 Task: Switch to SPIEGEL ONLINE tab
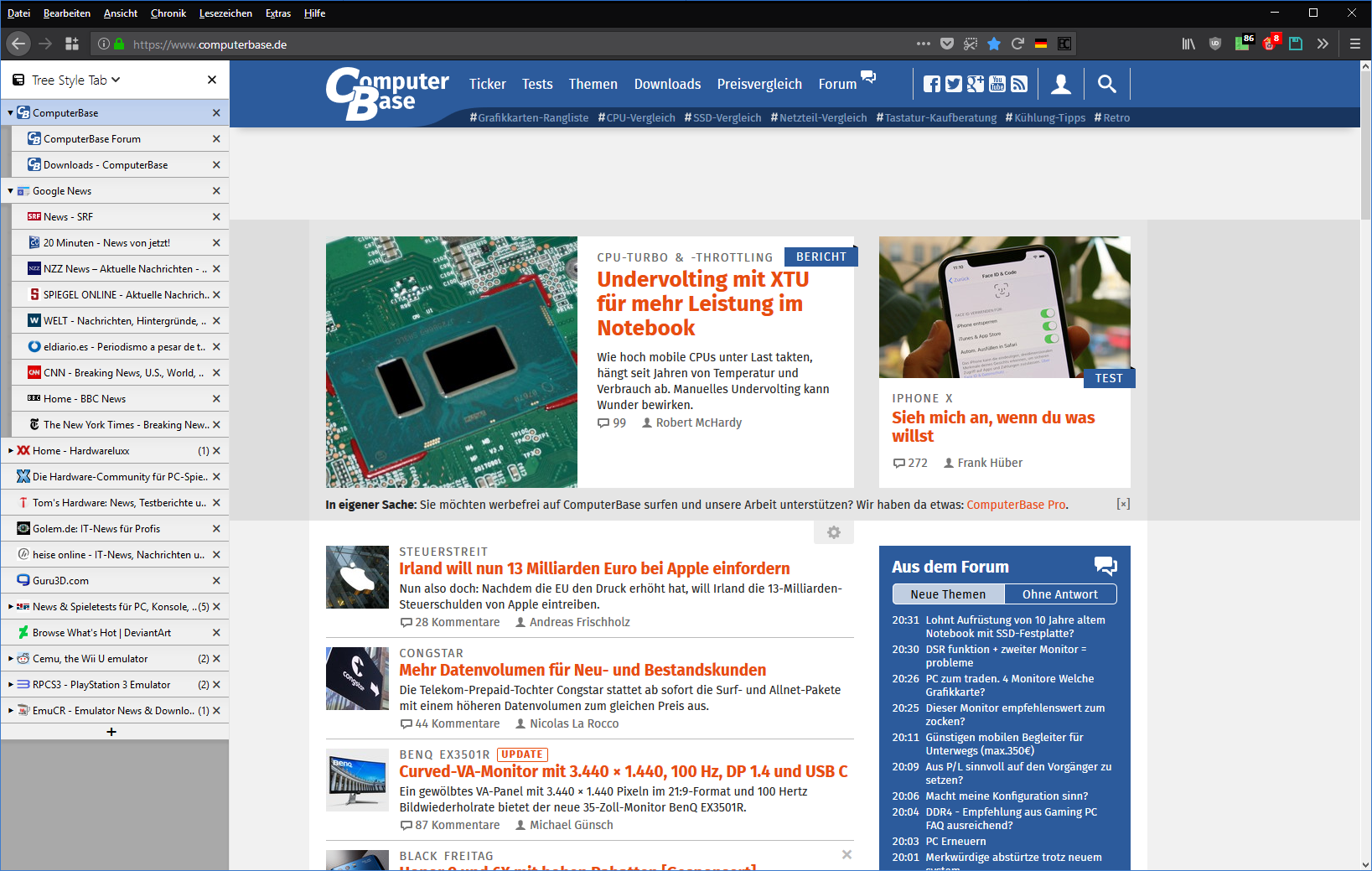120,294
